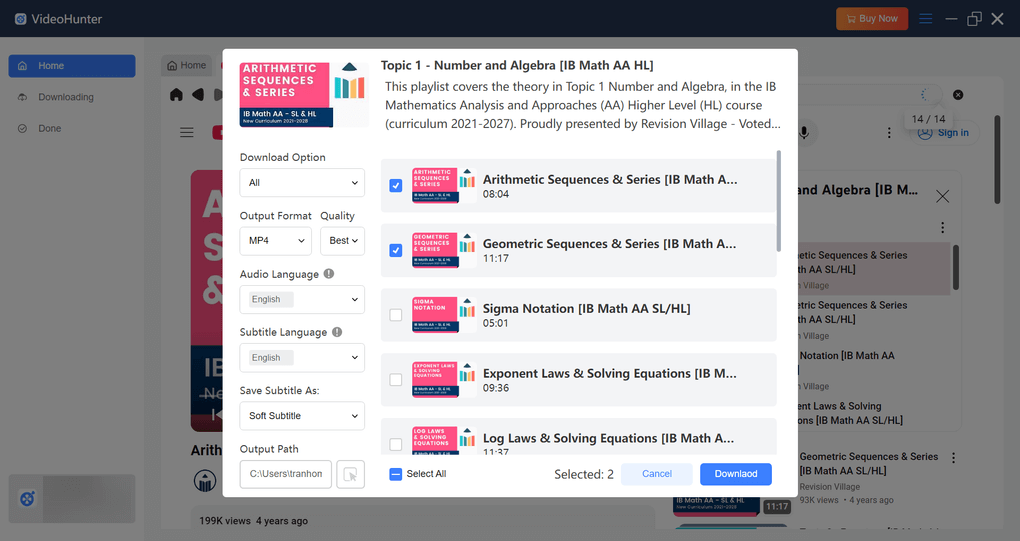Click the Cancel button in the dialog
The width and height of the screenshot is (1020, 541).
657,474
